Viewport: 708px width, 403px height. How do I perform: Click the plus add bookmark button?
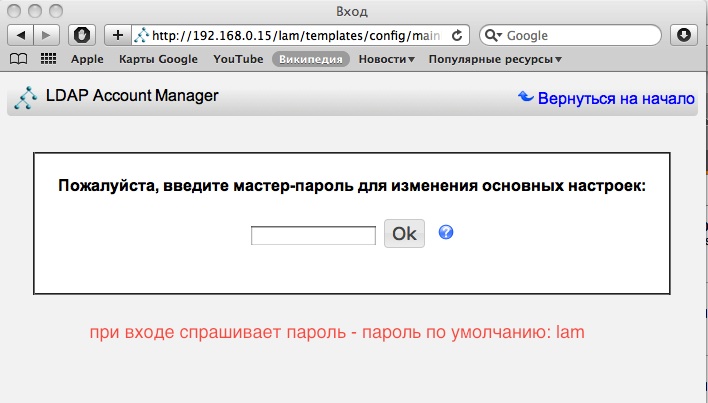click(118, 35)
